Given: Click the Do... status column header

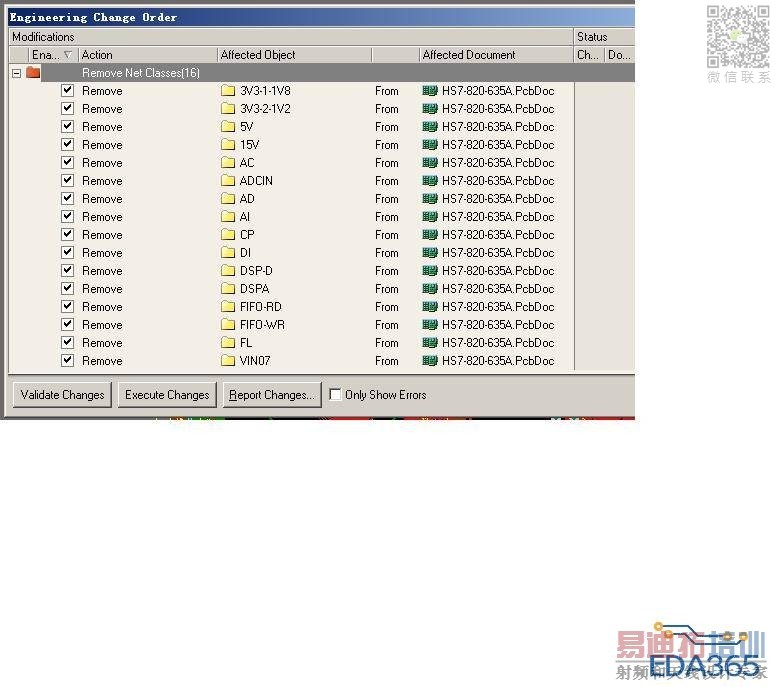Looking at the screenshot, I should click(x=620, y=55).
